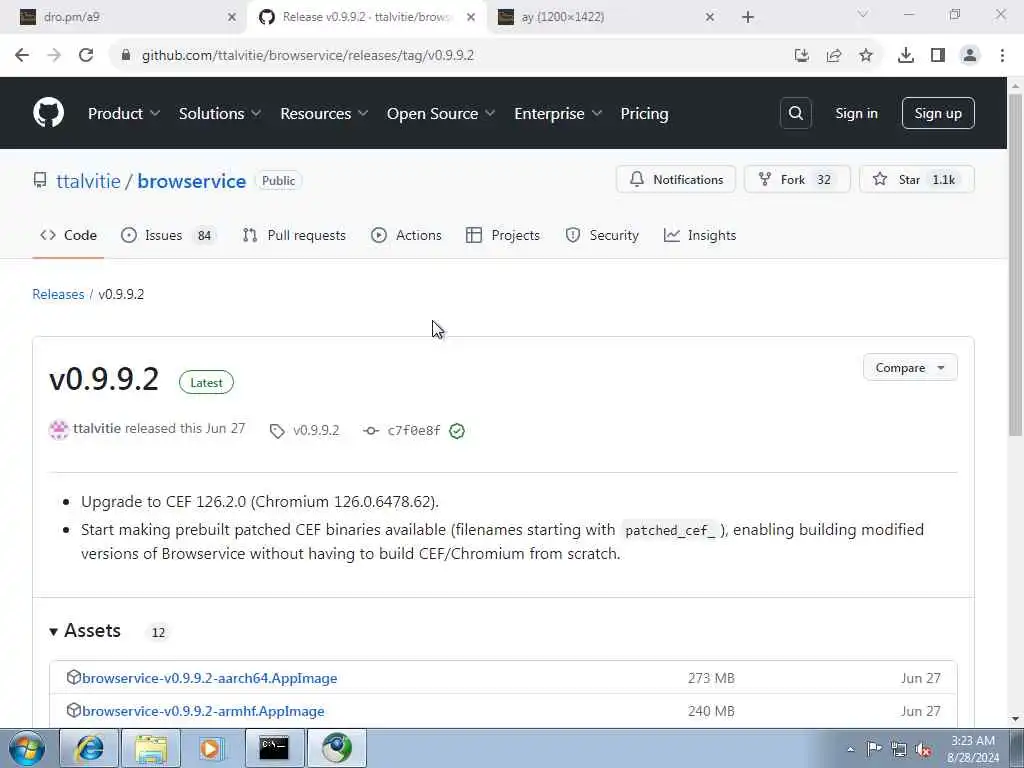Click the install app icon in address bar

click(x=802, y=56)
